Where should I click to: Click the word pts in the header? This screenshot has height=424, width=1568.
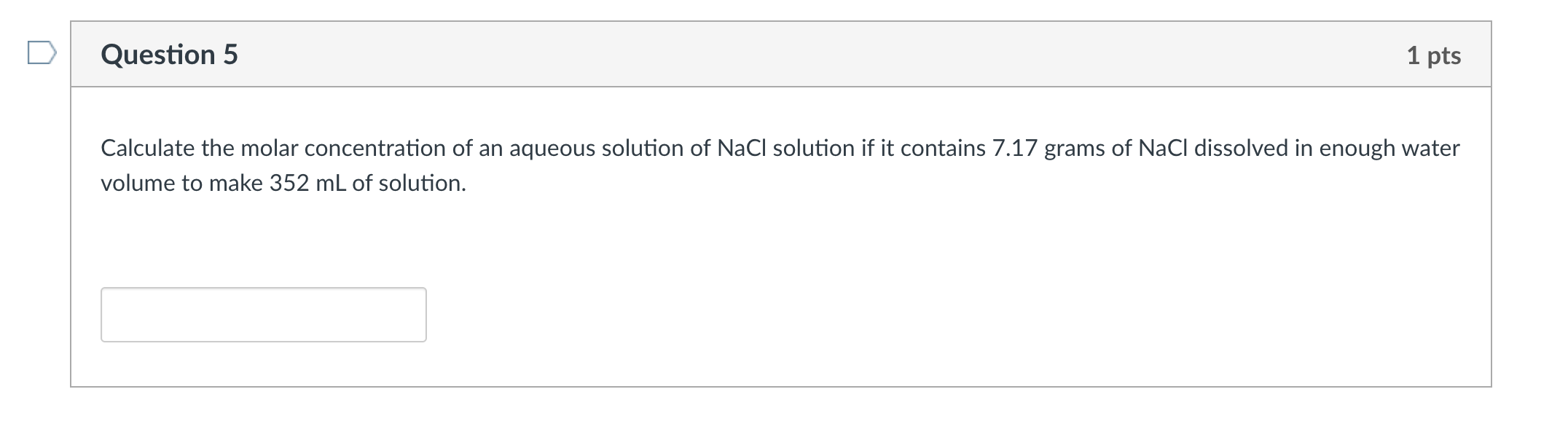click(x=1444, y=57)
